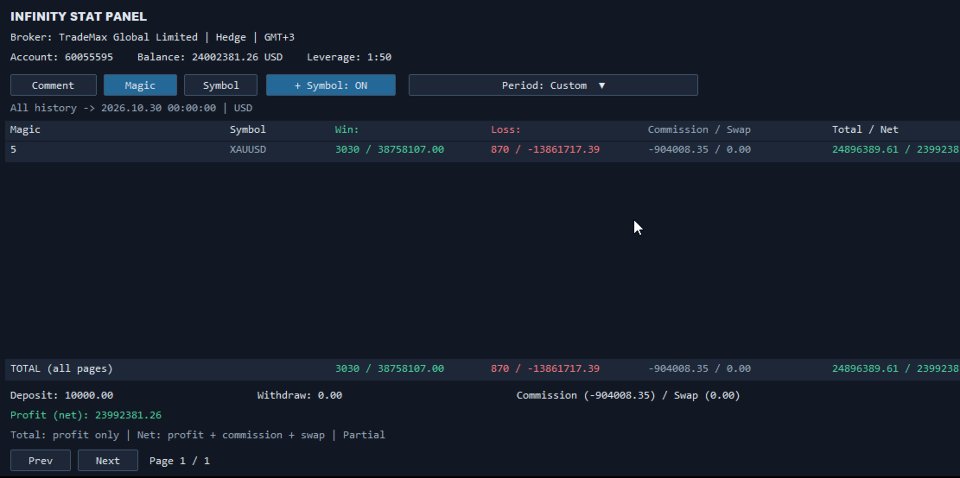This screenshot has width=960, height=478.
Task: Click commission total in TOTAL row
Action: 699,369
